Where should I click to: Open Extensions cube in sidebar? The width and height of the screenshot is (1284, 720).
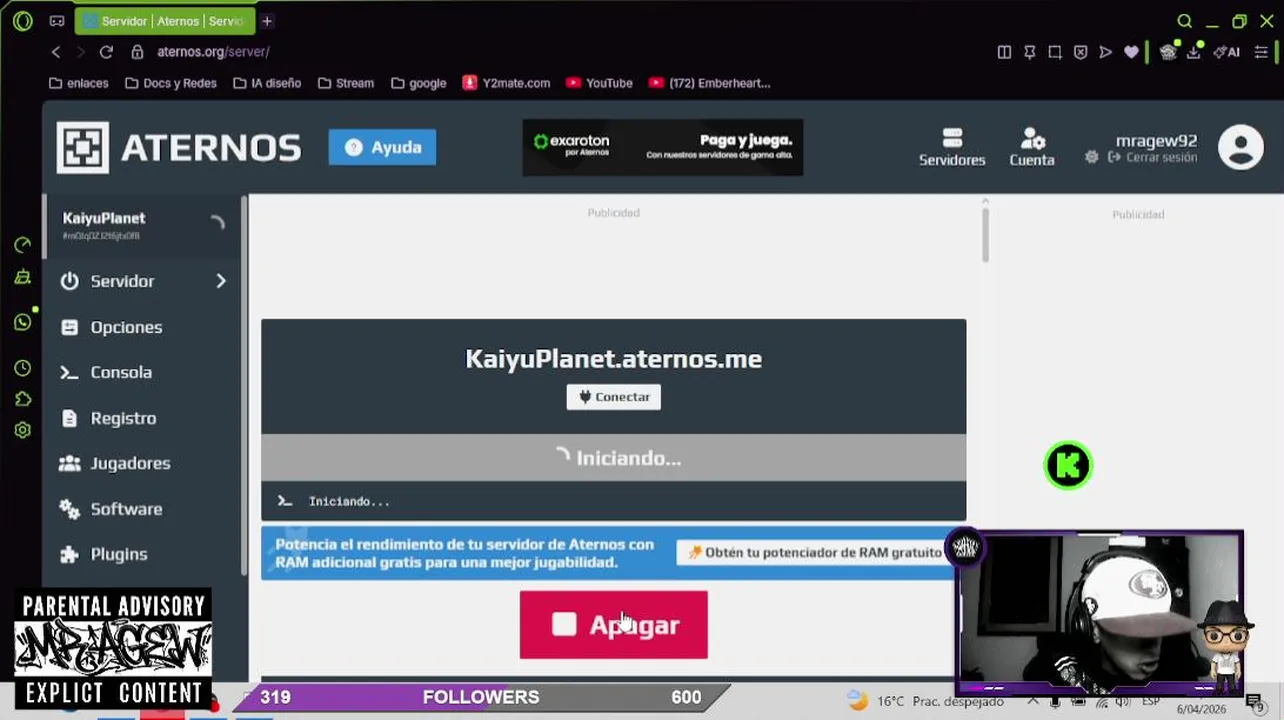coord(22,399)
